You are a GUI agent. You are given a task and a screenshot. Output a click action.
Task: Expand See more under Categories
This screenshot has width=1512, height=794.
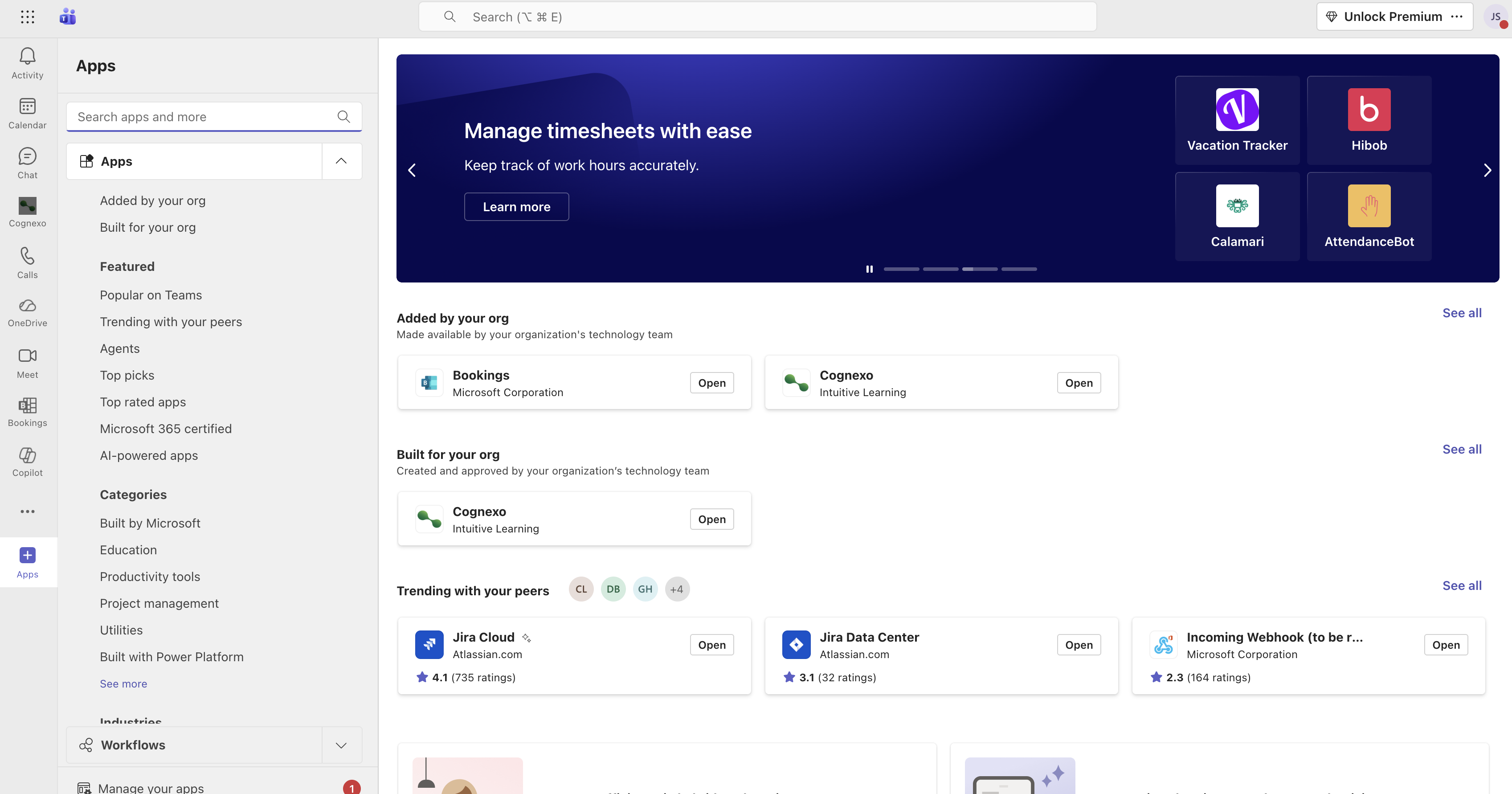(123, 683)
